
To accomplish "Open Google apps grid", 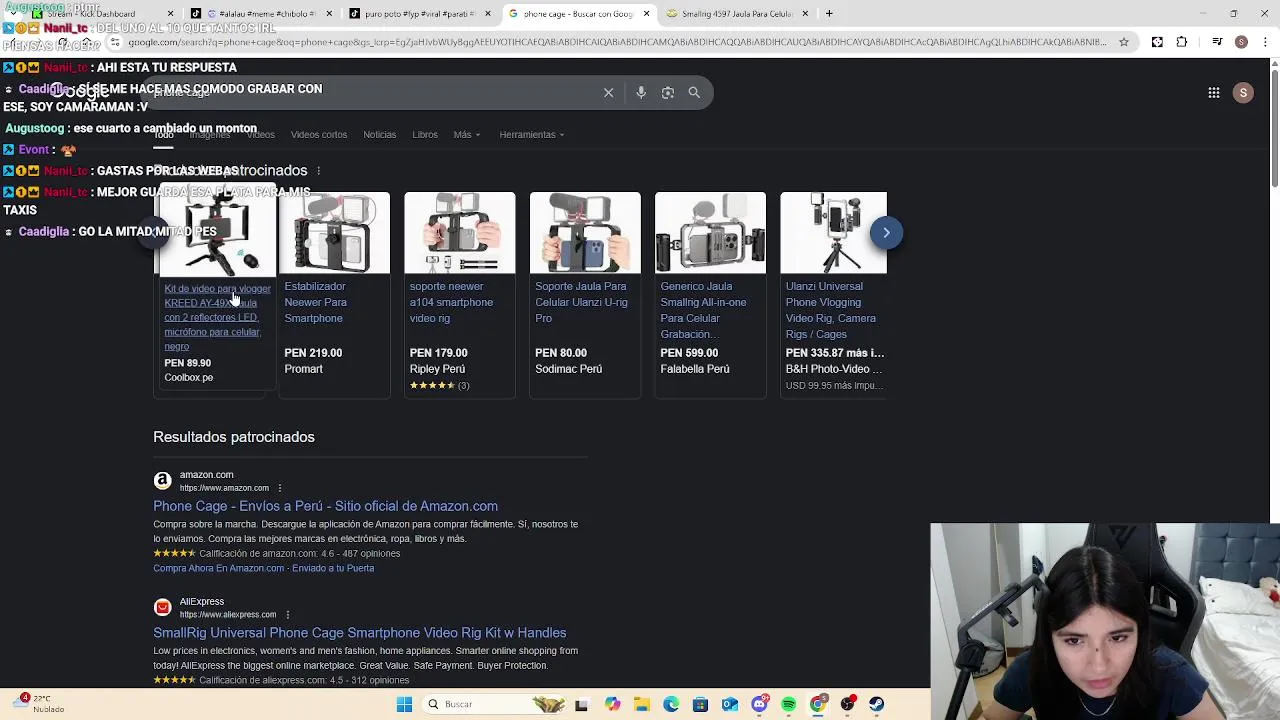I will click(x=1214, y=93).
